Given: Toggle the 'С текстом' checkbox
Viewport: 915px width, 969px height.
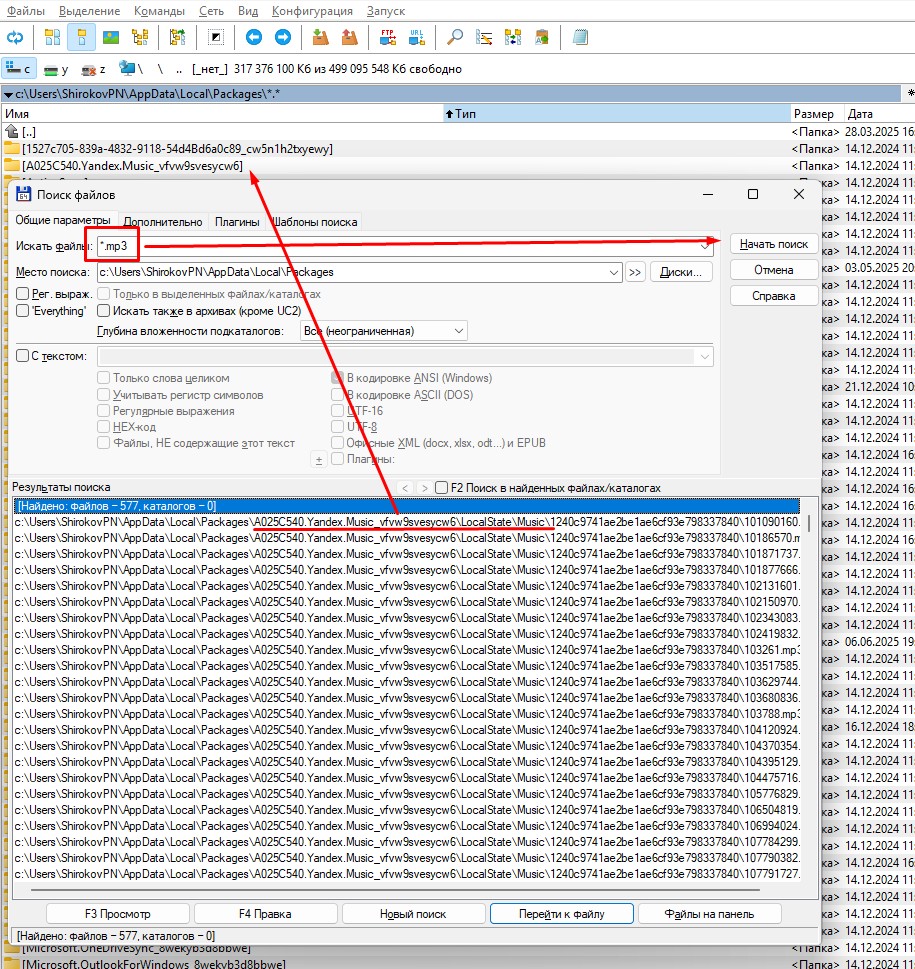Looking at the screenshot, I should (23, 356).
